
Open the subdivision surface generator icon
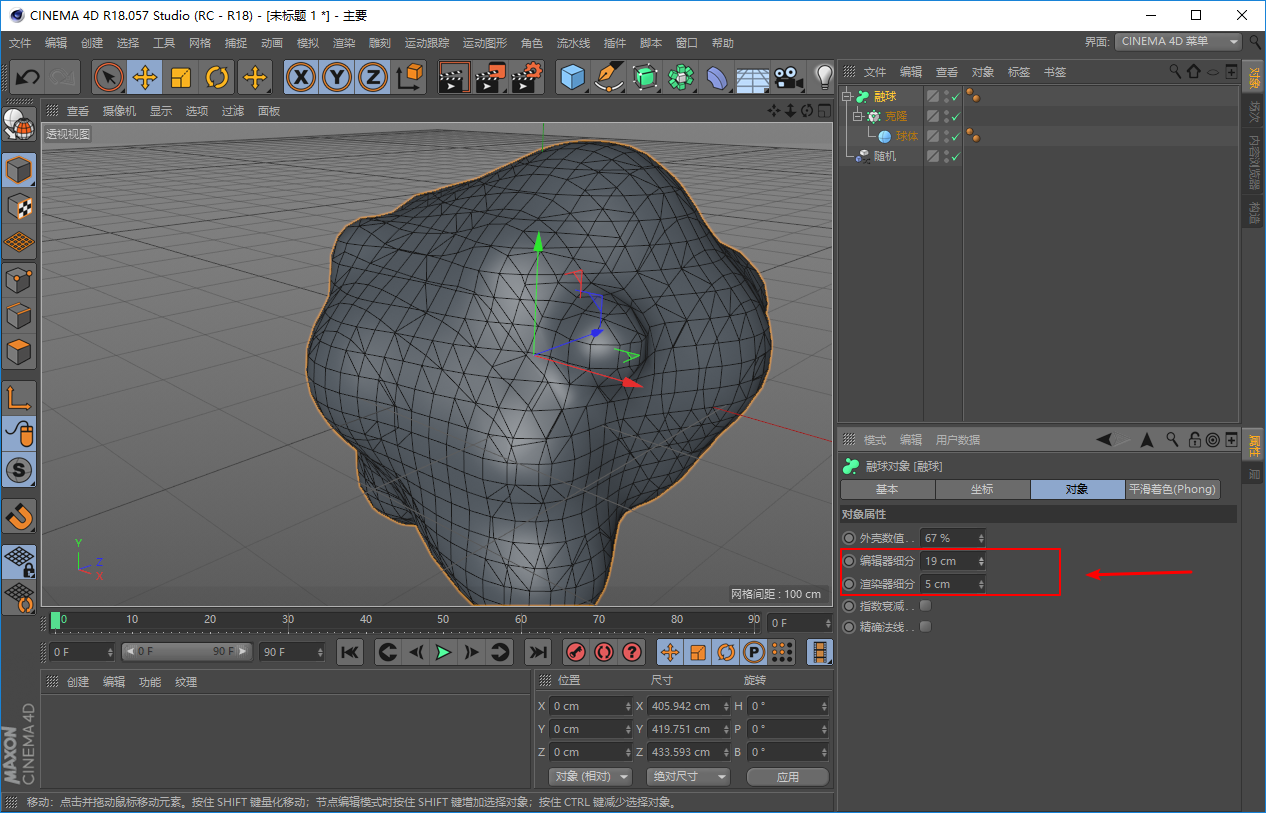pyautogui.click(x=645, y=77)
